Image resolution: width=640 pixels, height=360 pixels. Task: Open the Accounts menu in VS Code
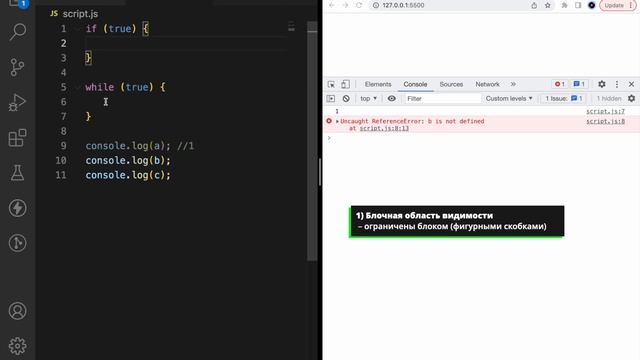click(x=18, y=311)
